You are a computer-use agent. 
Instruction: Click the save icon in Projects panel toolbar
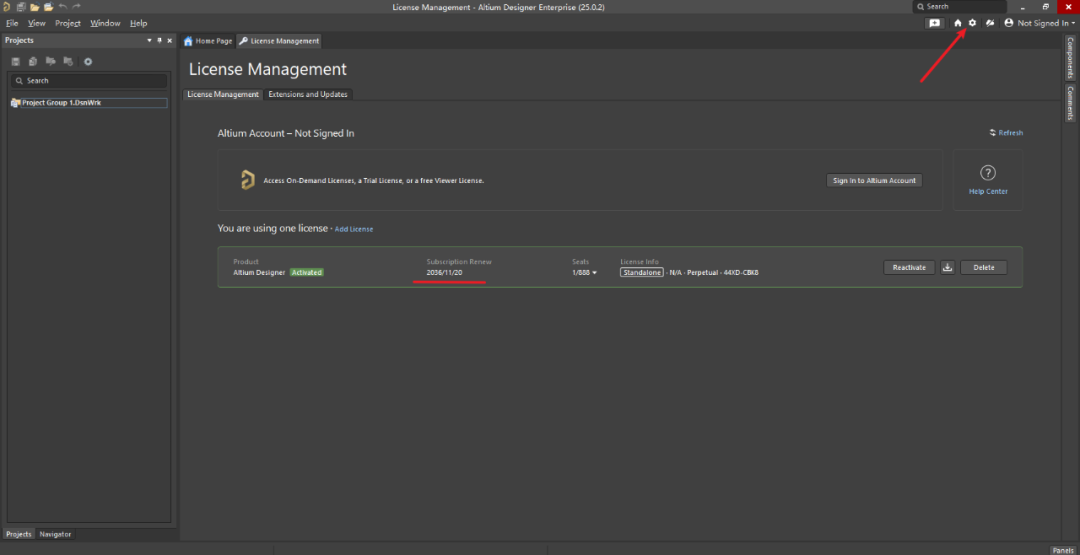tap(16, 62)
